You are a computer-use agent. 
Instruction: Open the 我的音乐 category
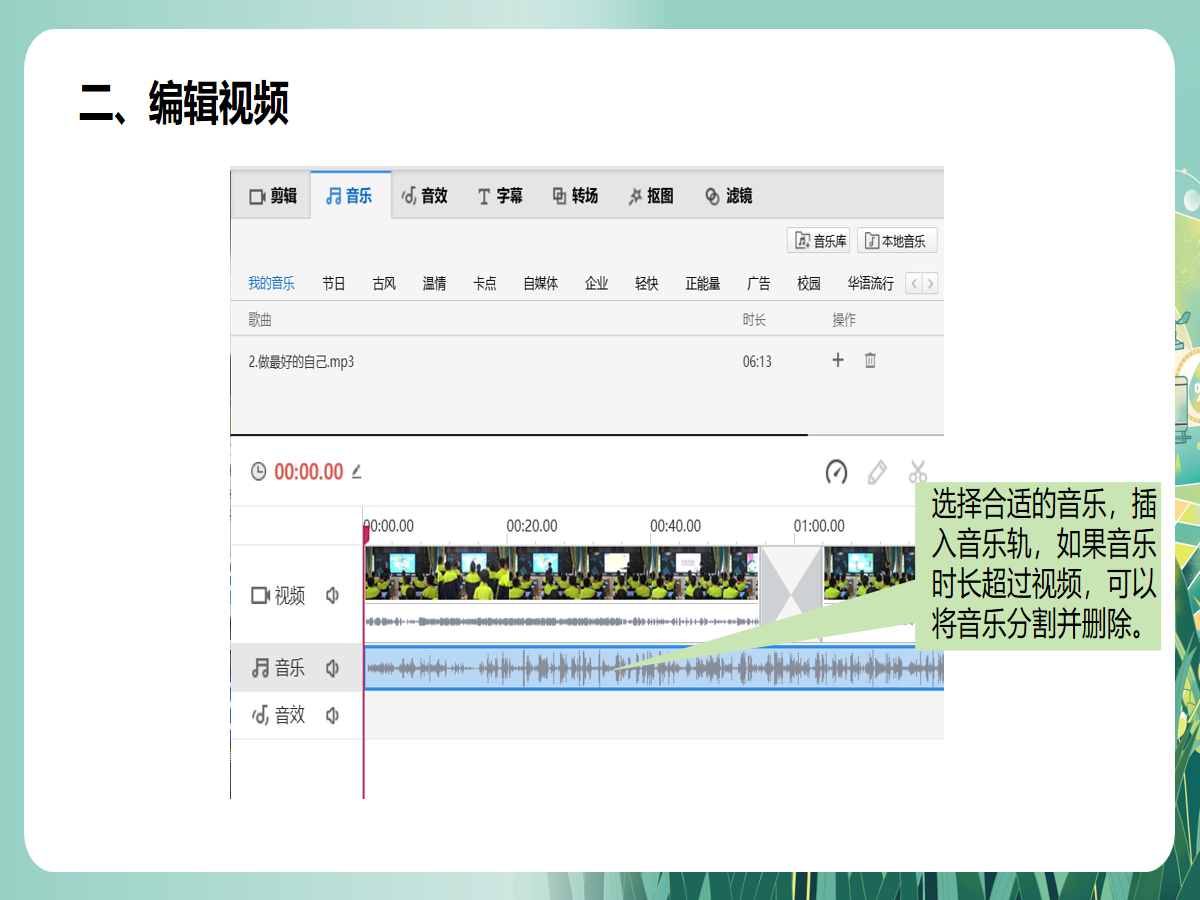point(270,283)
